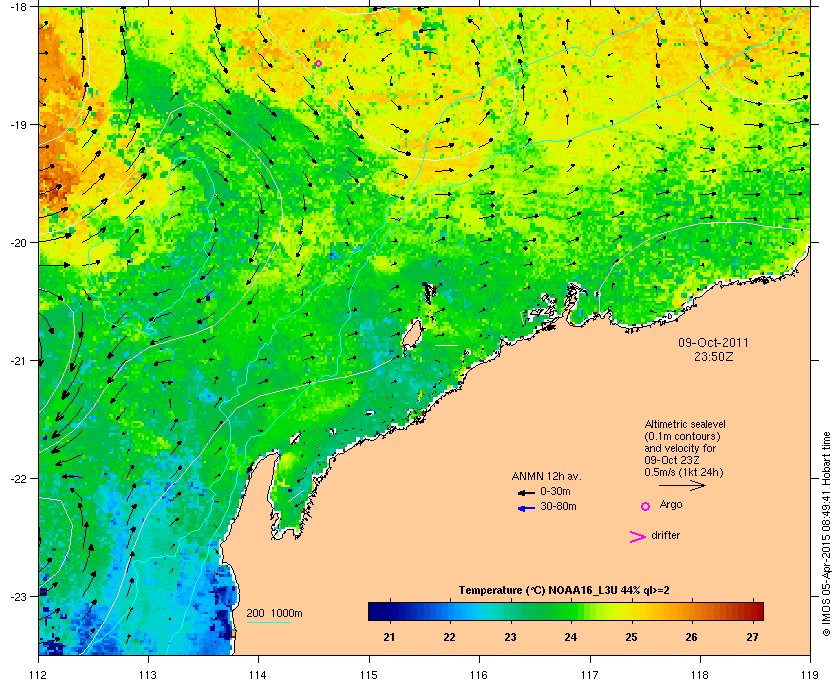
Task: Click the longitude axis label 115
Action: (x=369, y=674)
